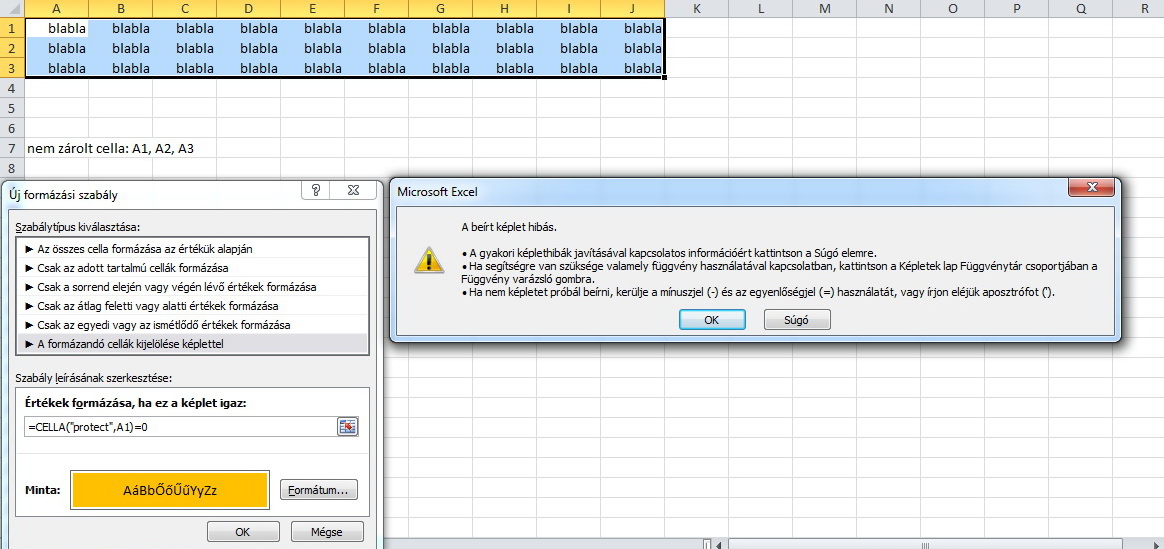The image size is (1164, 549).
Task: Select row header 6
Action: (12, 128)
